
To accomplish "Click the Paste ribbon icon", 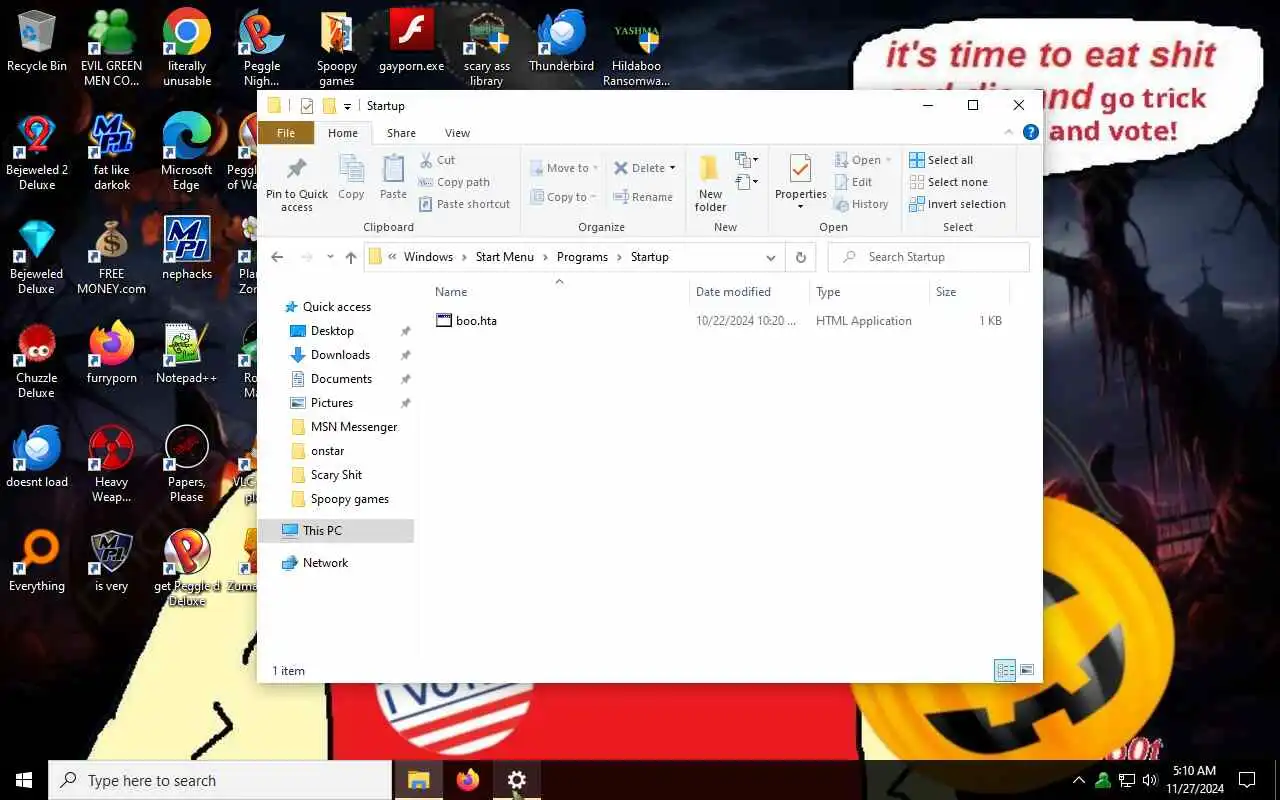I will click(x=393, y=177).
